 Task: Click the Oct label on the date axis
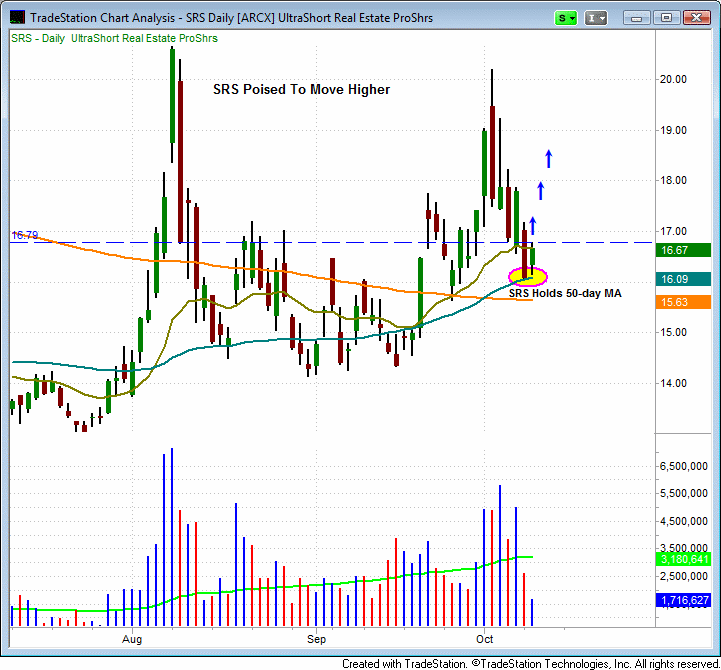coord(484,639)
